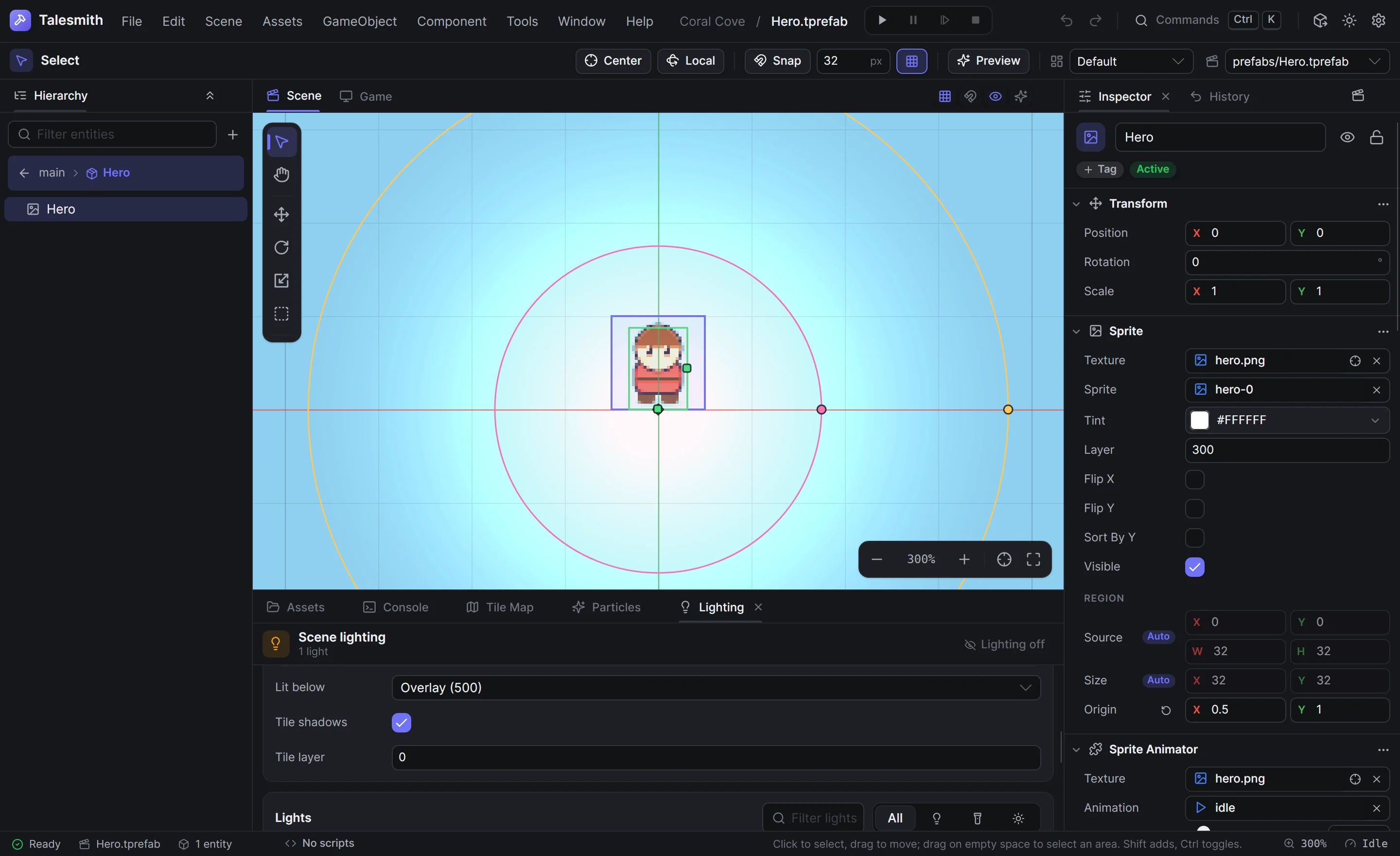Open the Lit below Overlay (500) dropdown
The width and height of the screenshot is (1400, 856).
point(716,688)
